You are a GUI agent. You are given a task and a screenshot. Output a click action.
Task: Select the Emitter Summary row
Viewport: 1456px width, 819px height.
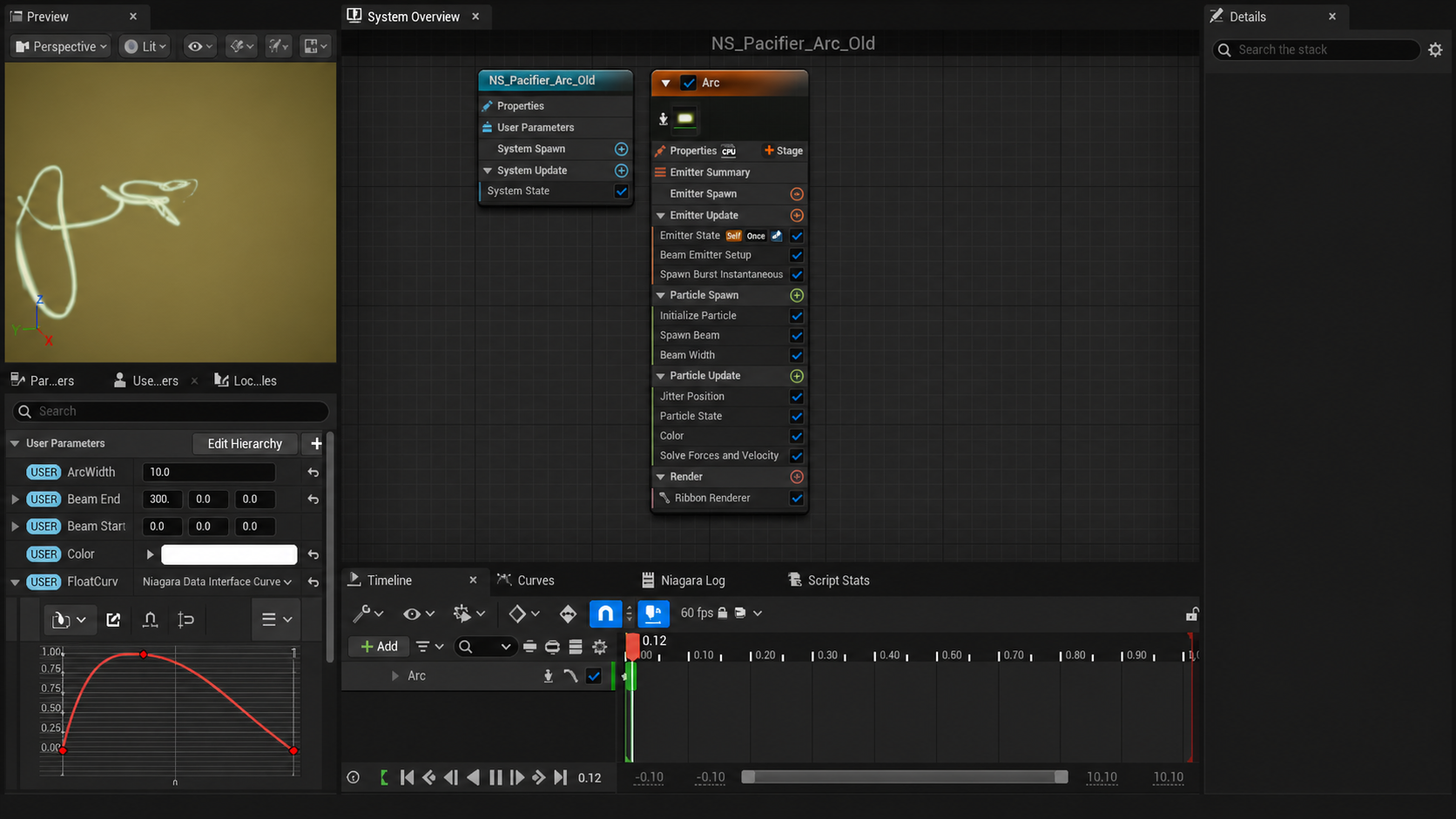[x=730, y=172]
